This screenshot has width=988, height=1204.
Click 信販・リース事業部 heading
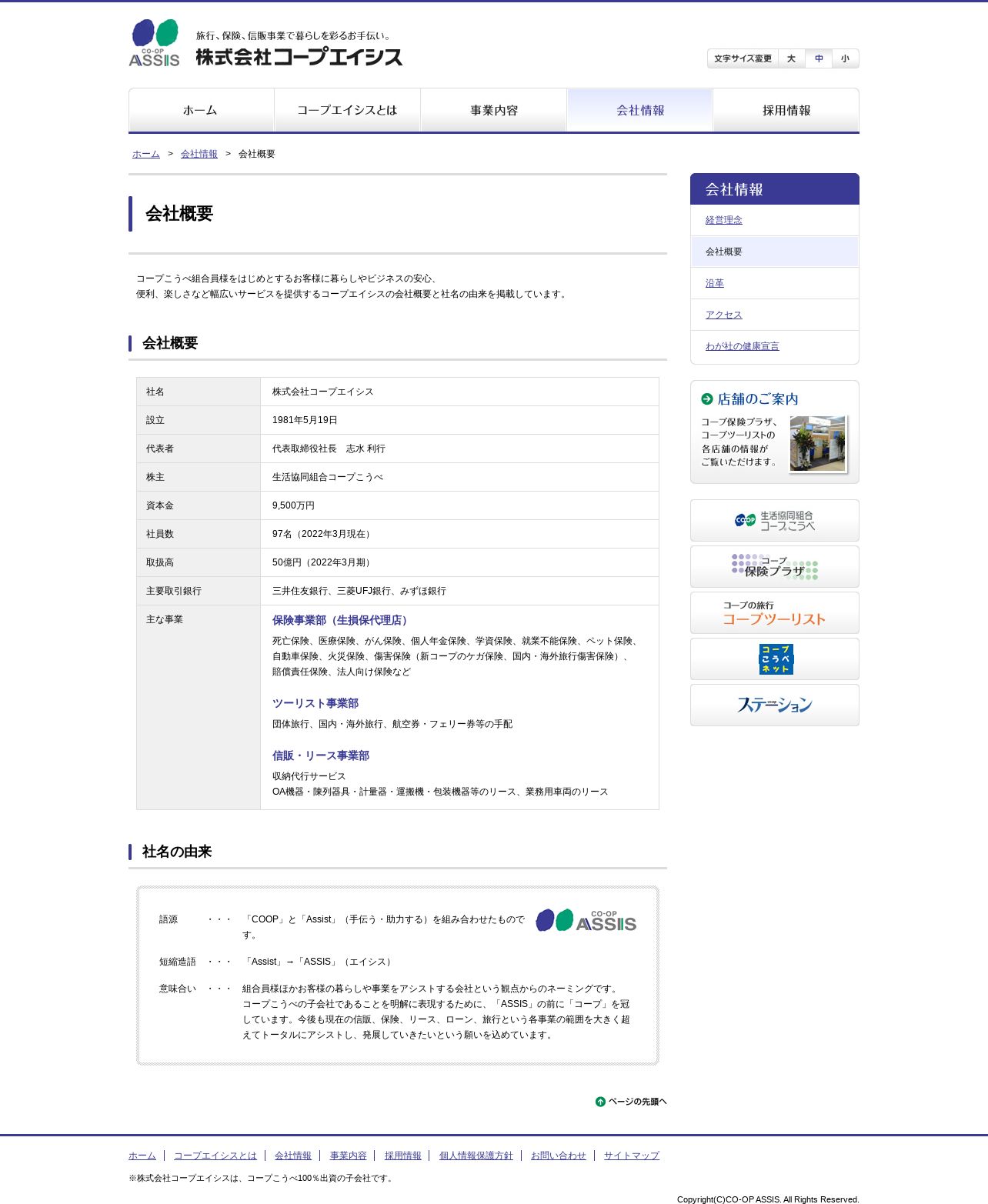(321, 755)
